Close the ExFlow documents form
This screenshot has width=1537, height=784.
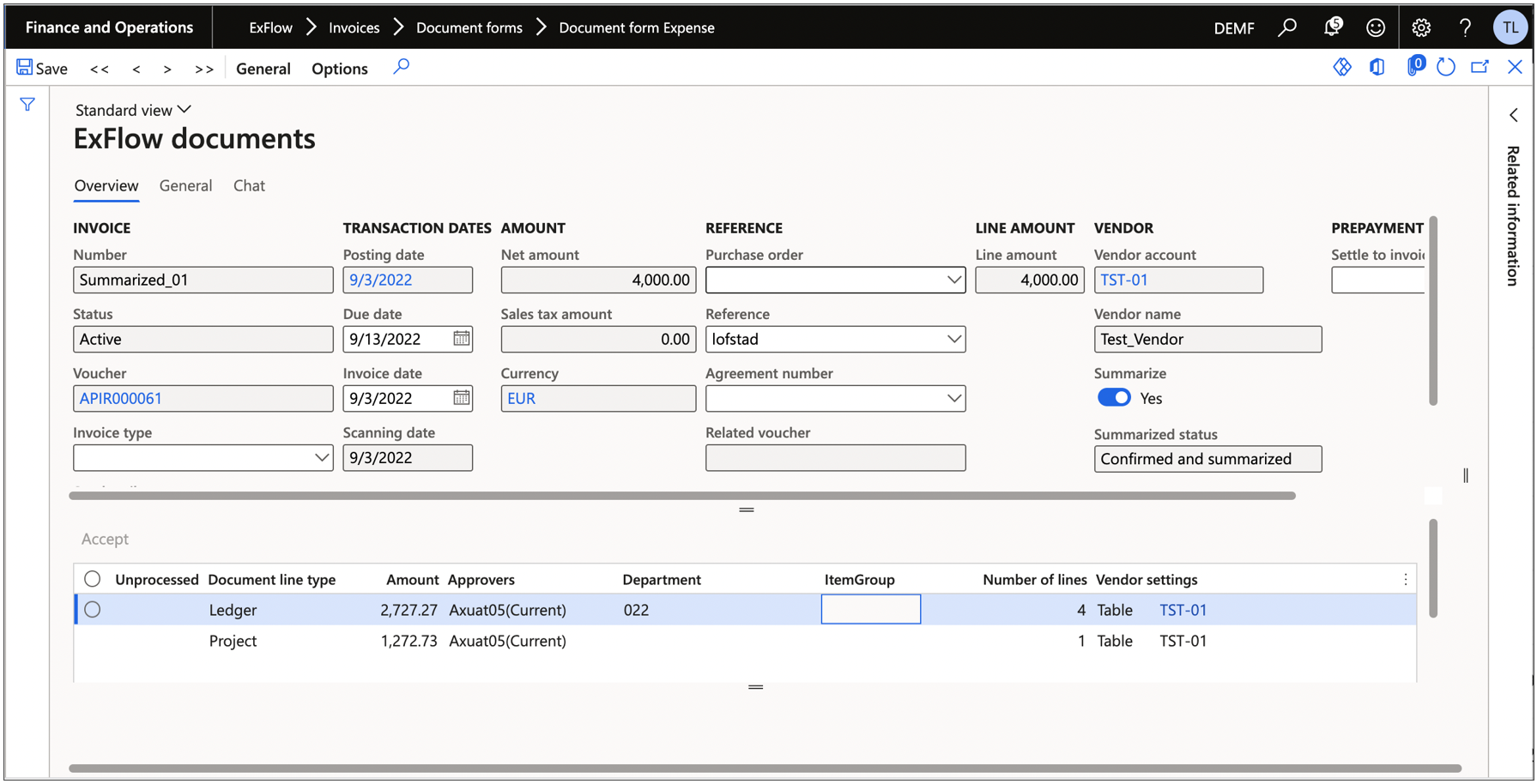pyautogui.click(x=1515, y=67)
